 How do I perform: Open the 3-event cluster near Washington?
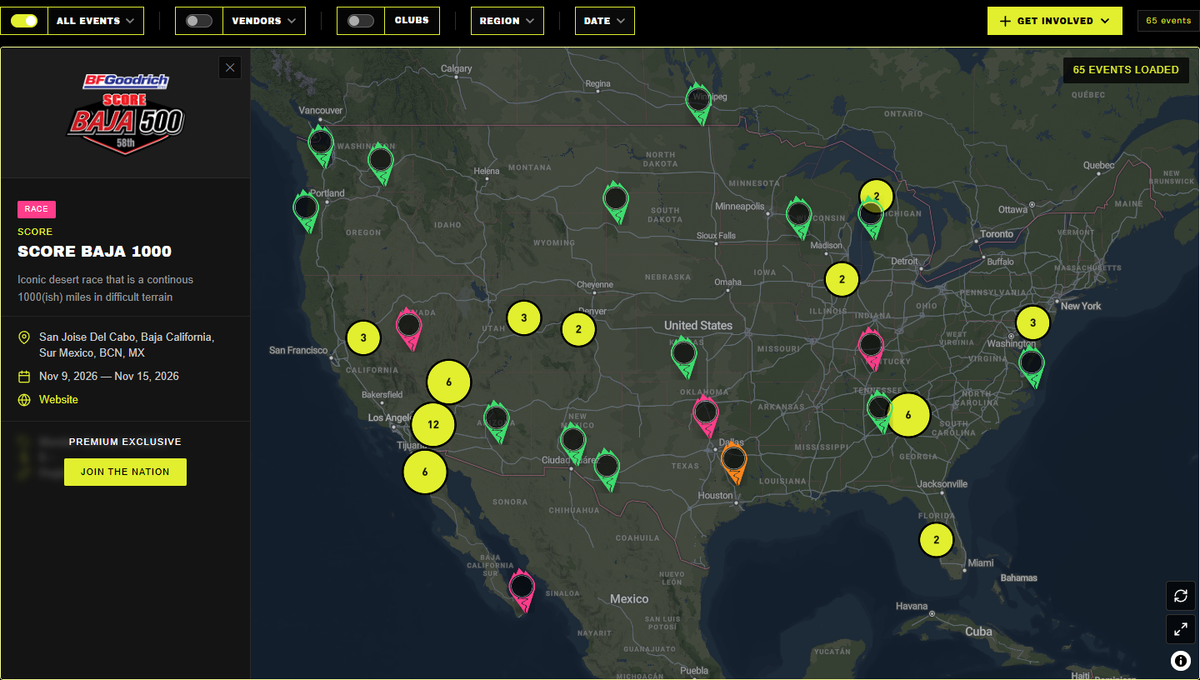[x=1033, y=322]
